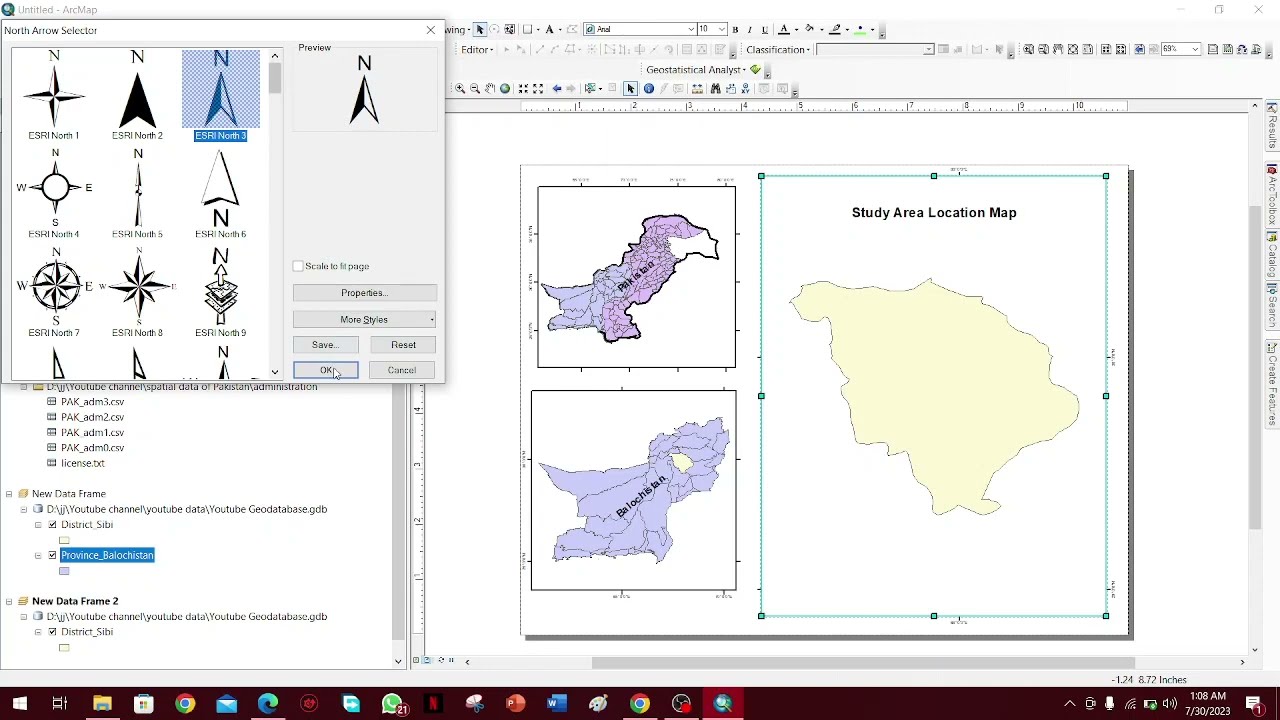The height and width of the screenshot is (720, 1280).
Task: Click the Reset button
Action: (x=403, y=345)
